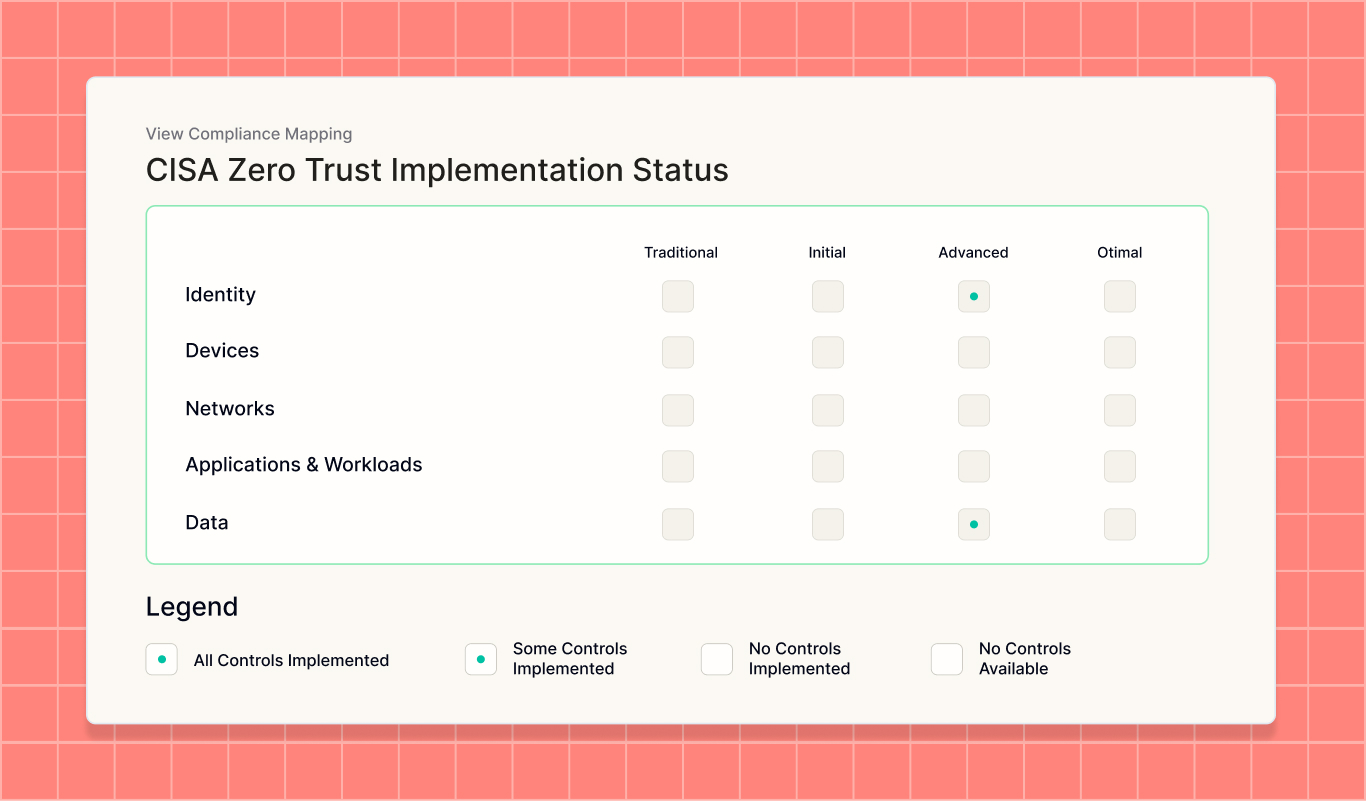Select Applications & Workloads Traditional status cell

678,466
